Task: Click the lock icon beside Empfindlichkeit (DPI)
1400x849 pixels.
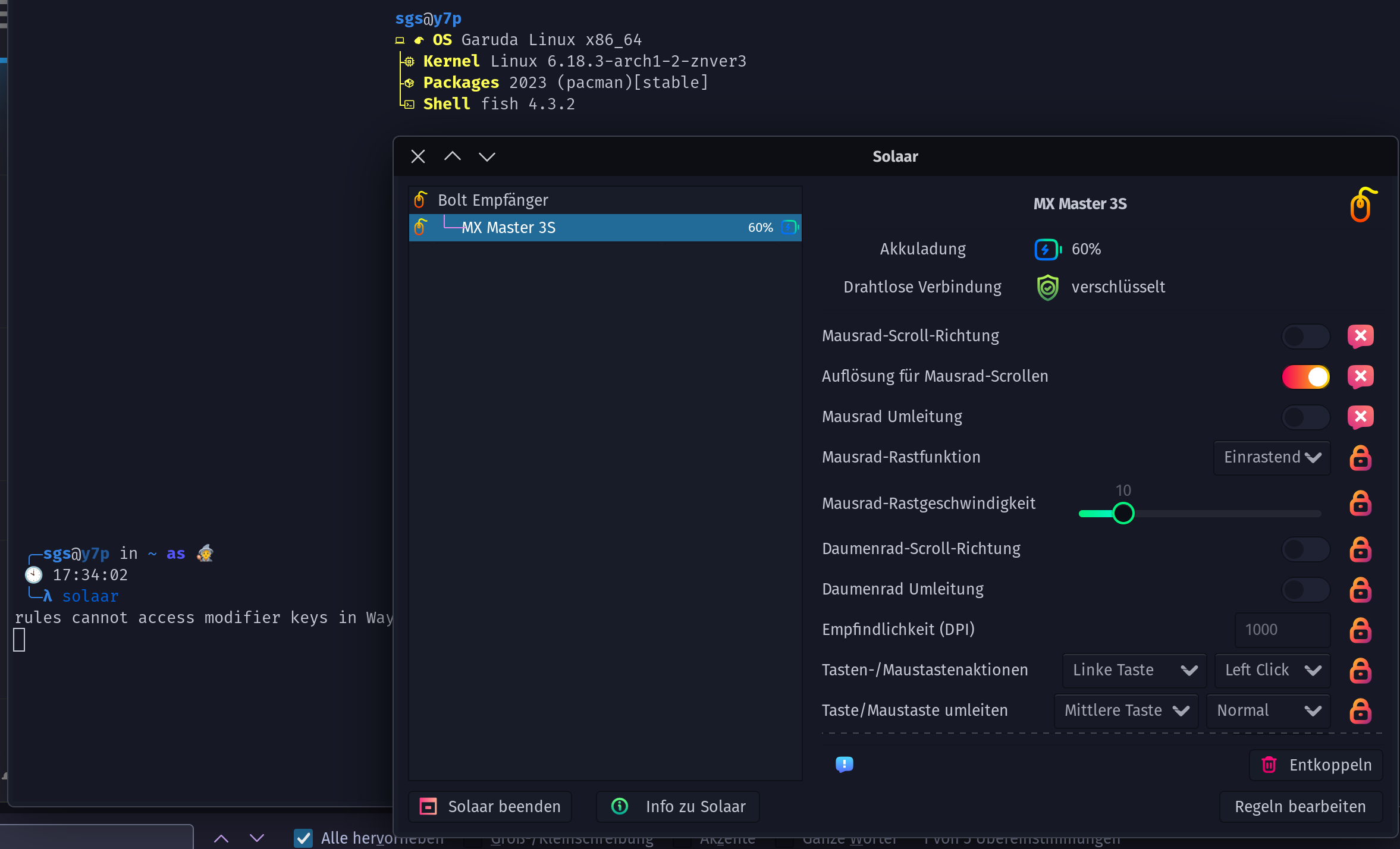Action: [x=1360, y=630]
